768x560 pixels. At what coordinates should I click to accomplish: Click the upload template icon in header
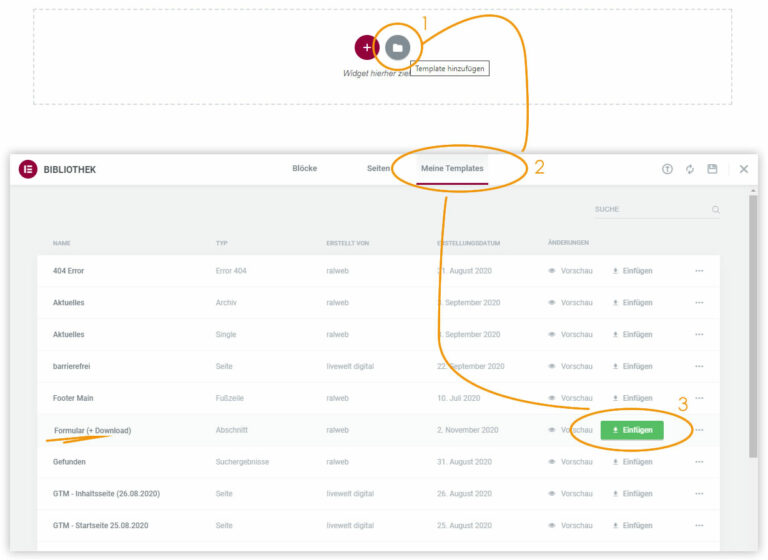pyautogui.click(x=667, y=169)
